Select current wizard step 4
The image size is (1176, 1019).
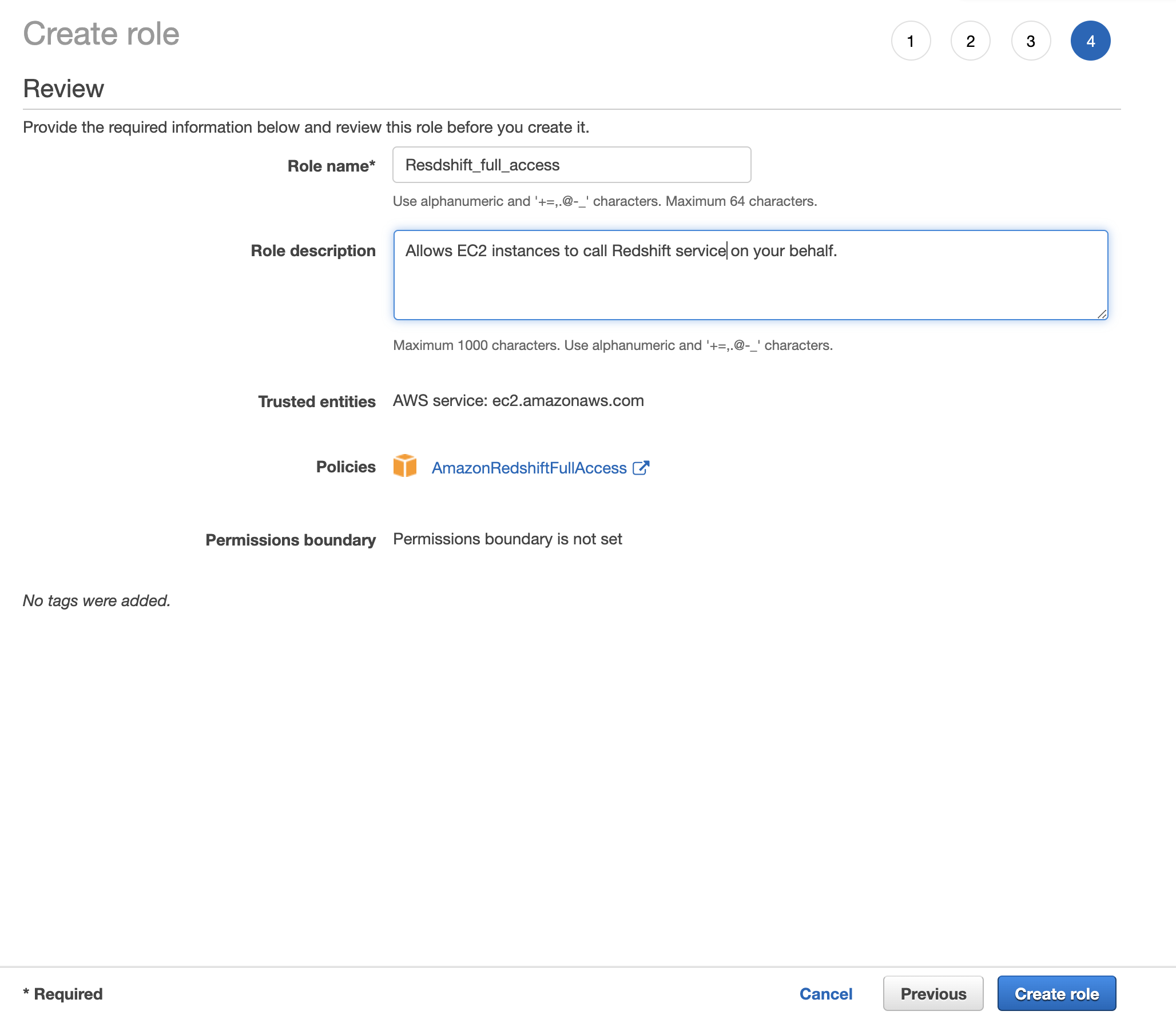tap(1091, 41)
